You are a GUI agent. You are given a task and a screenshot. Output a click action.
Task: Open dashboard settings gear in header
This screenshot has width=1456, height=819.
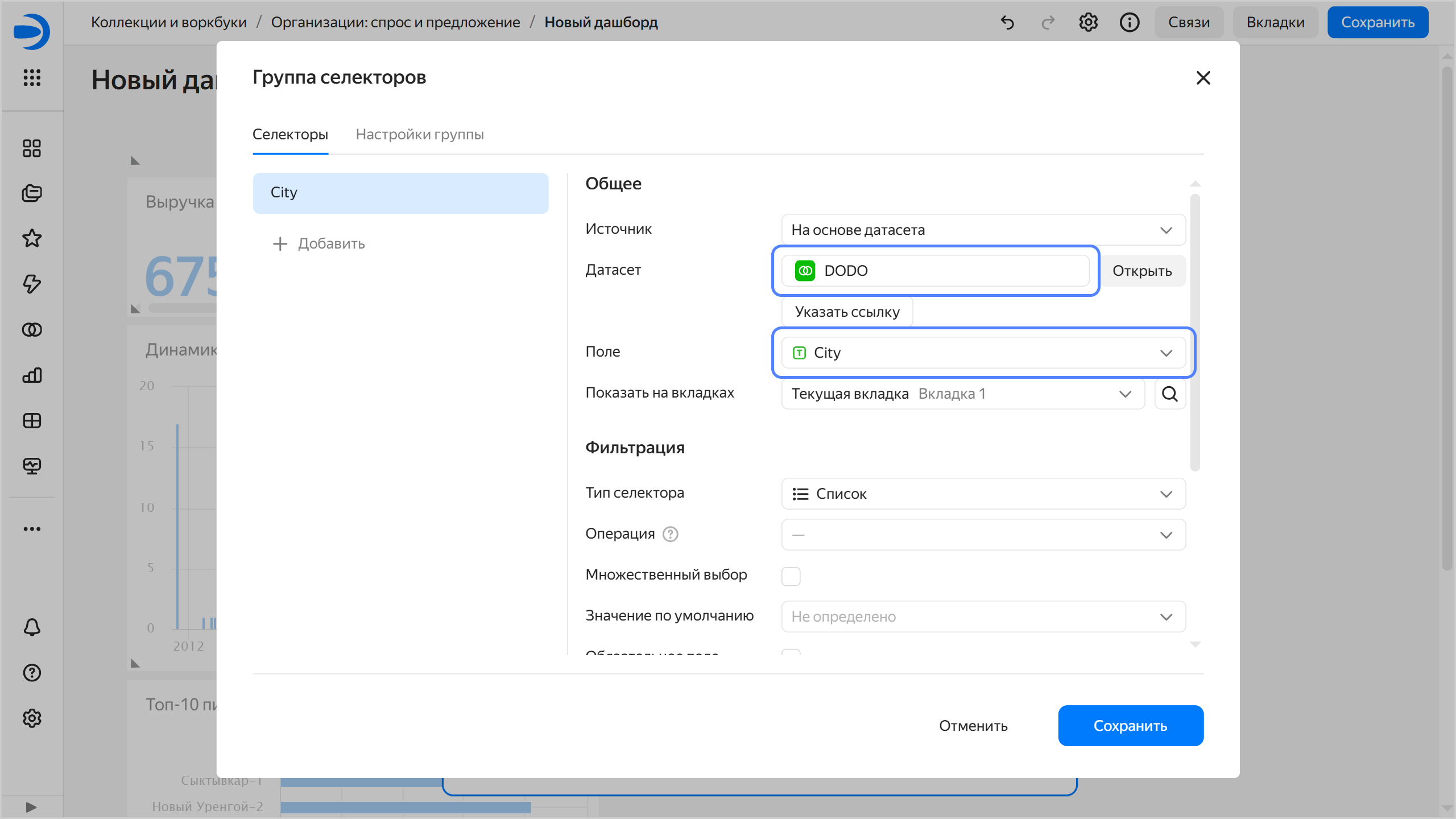[1088, 22]
